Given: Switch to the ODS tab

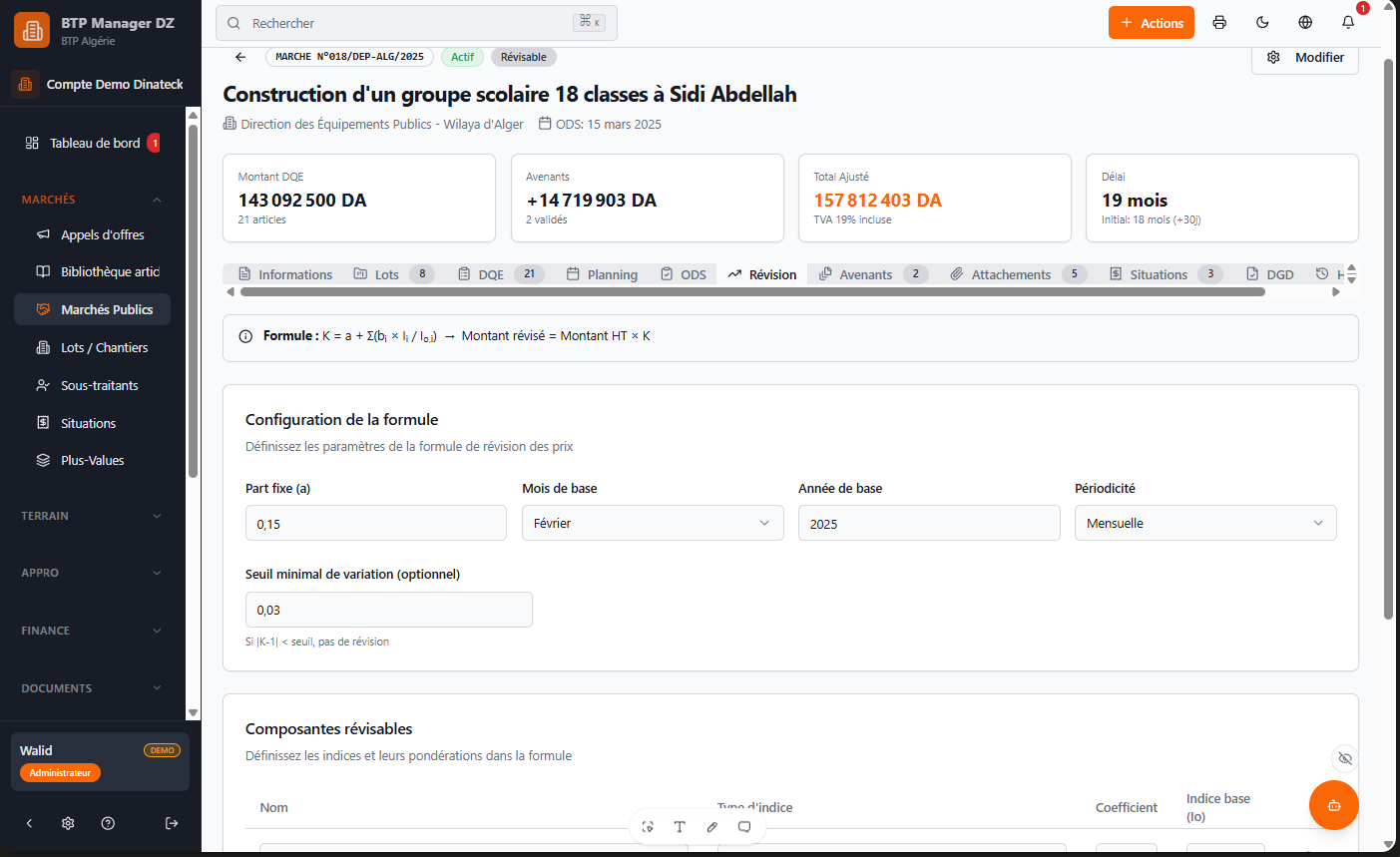Looking at the screenshot, I should [684, 274].
